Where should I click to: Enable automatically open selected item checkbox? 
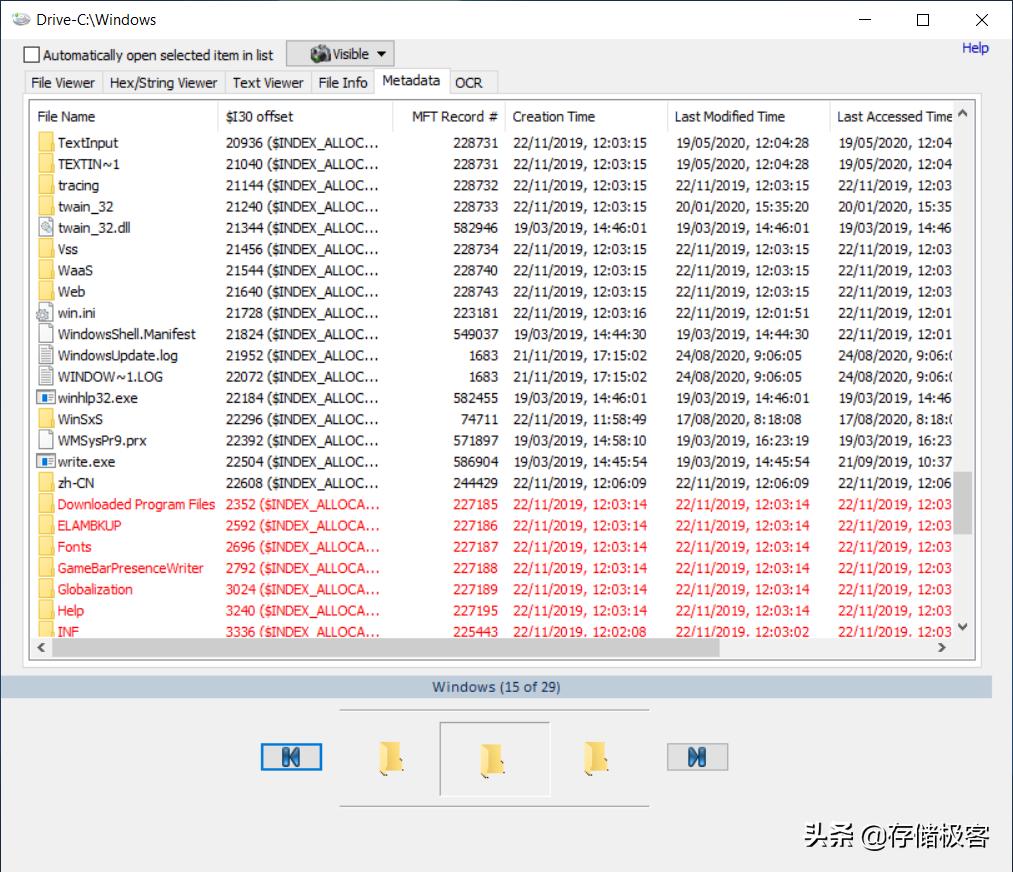32,55
